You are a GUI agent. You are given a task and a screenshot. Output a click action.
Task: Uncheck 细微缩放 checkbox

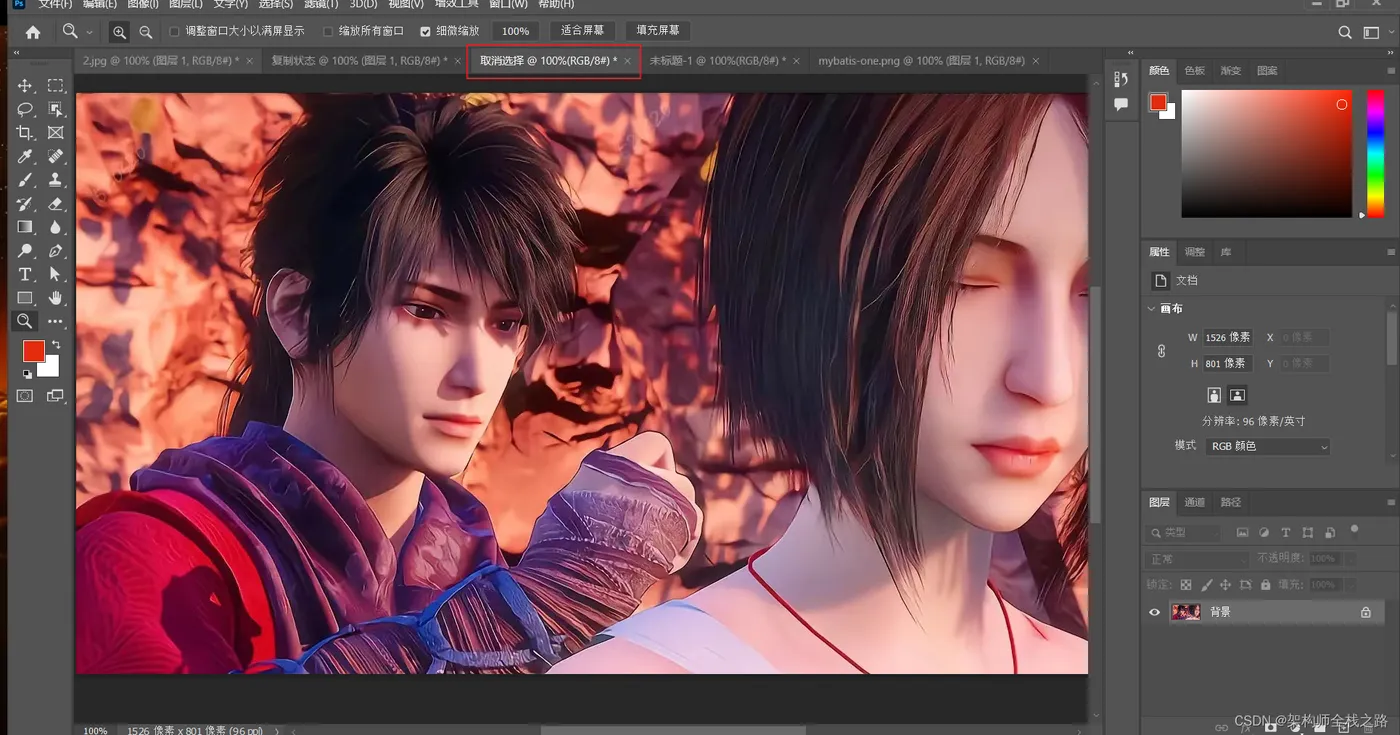click(425, 32)
